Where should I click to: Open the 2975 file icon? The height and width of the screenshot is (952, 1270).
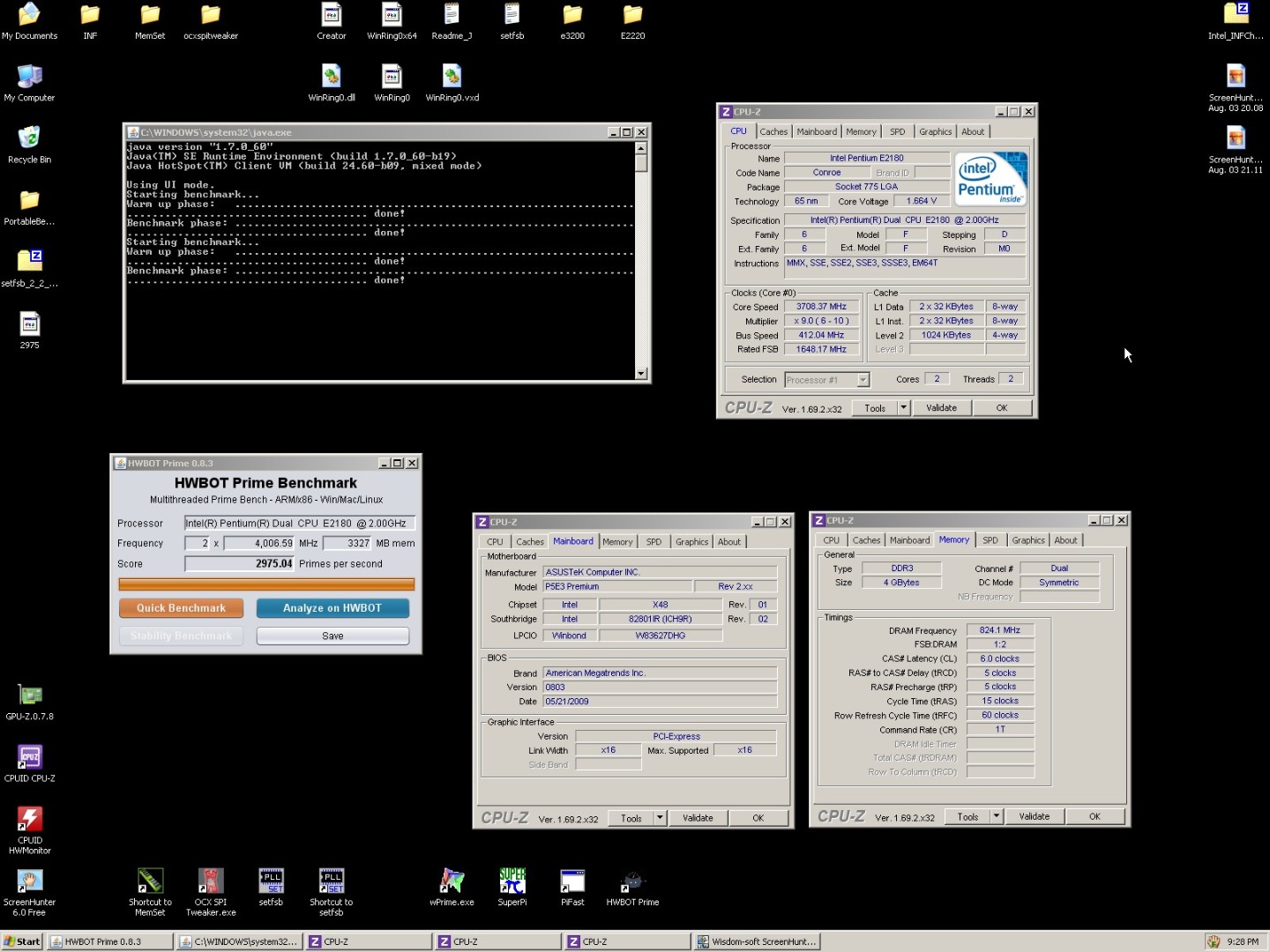(29, 330)
